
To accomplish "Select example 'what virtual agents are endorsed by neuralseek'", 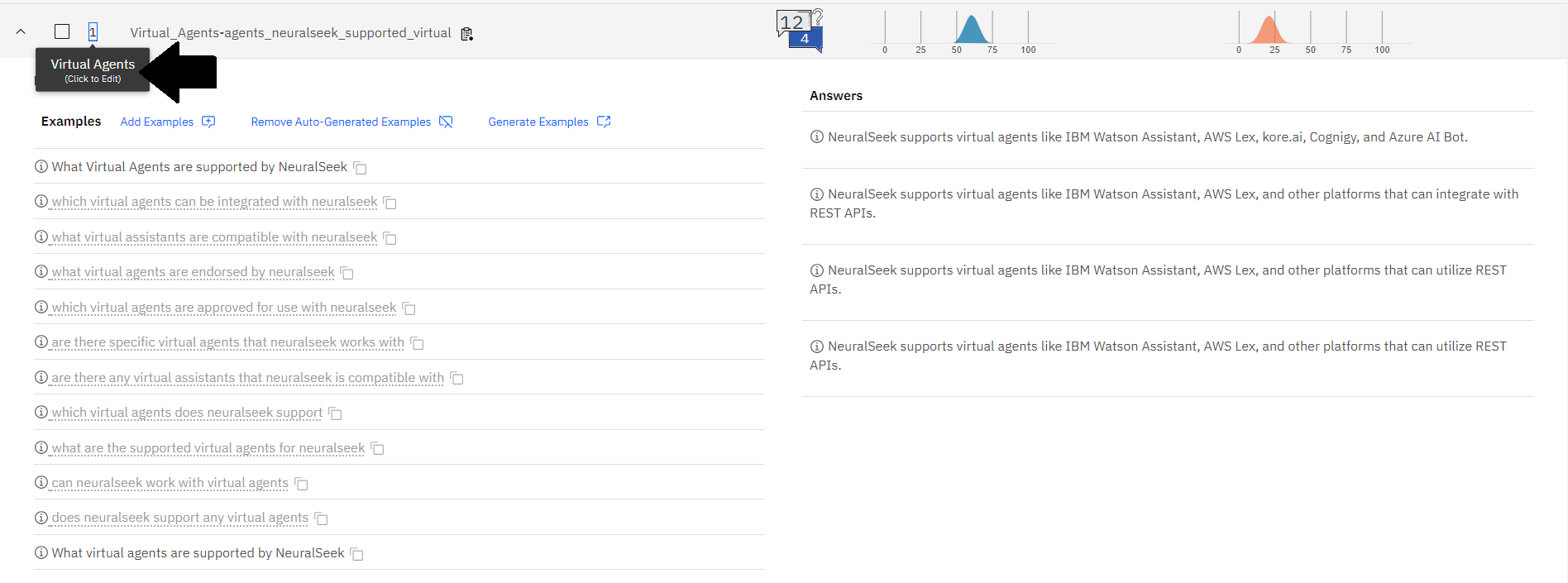I will [x=194, y=271].
